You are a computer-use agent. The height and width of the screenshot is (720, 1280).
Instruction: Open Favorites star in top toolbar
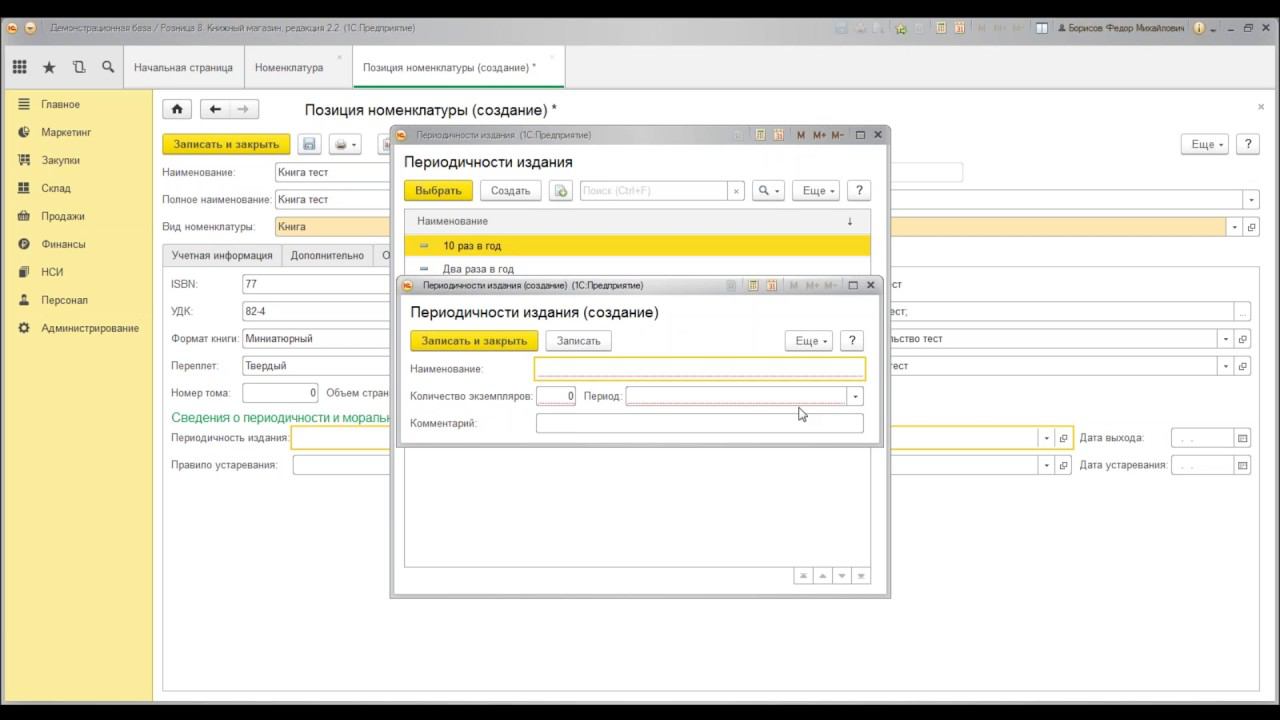[49, 67]
